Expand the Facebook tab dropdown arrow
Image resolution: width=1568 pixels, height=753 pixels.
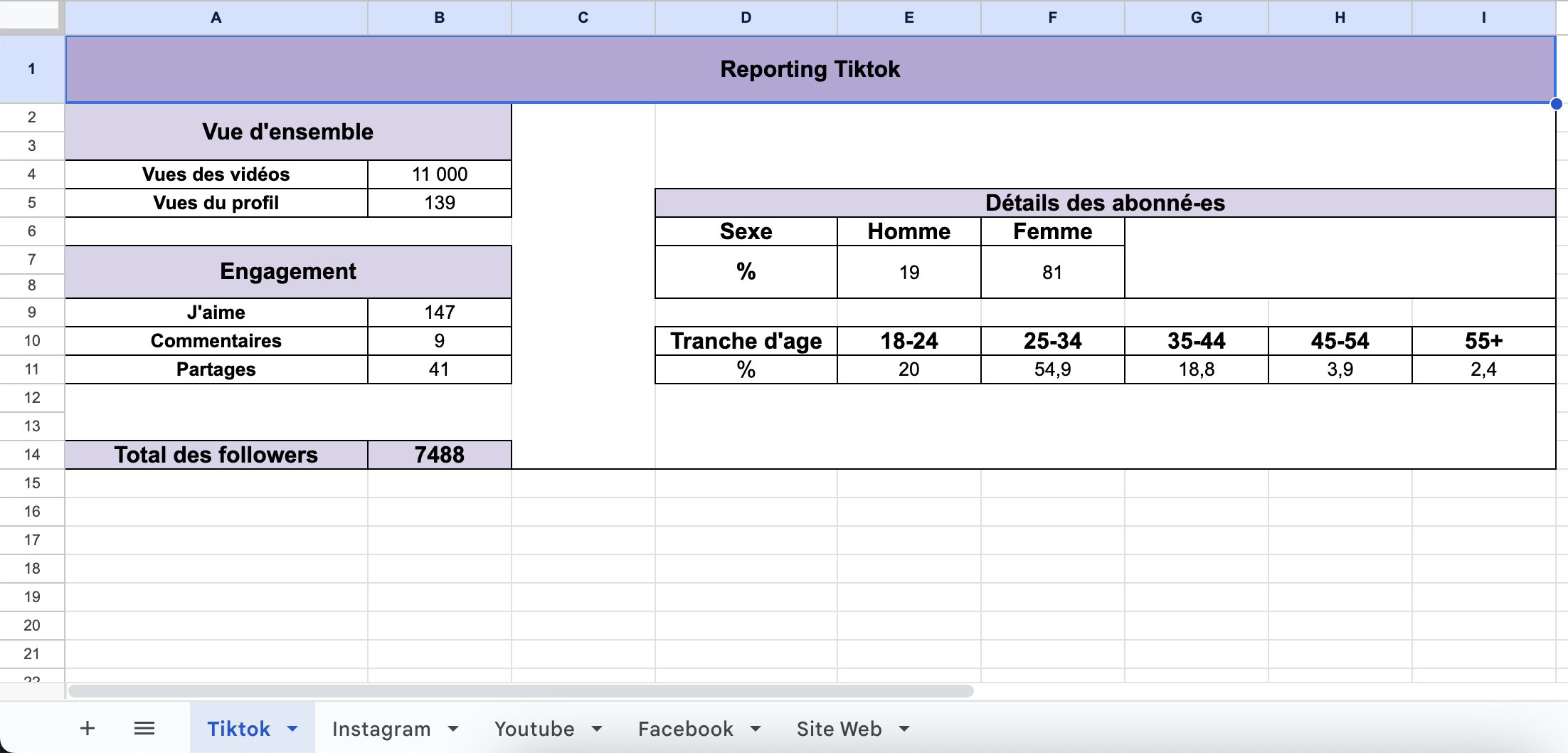(756, 729)
